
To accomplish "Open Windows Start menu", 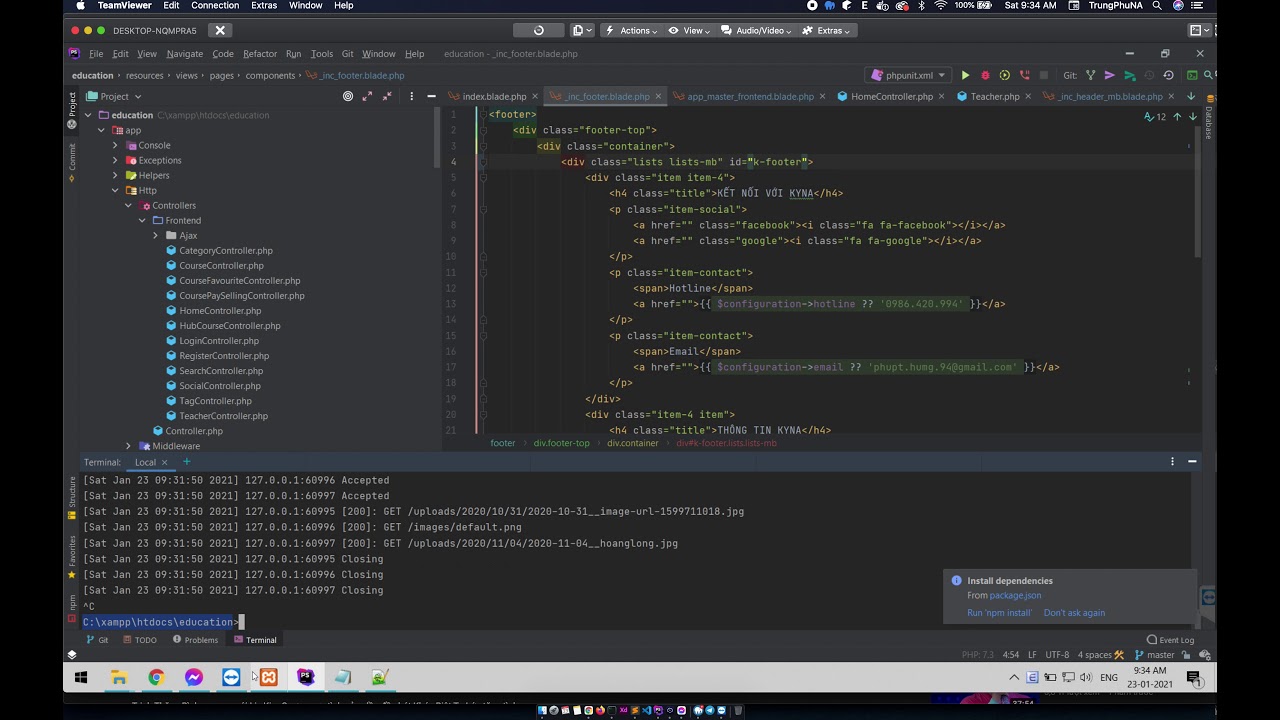I will tap(81, 678).
